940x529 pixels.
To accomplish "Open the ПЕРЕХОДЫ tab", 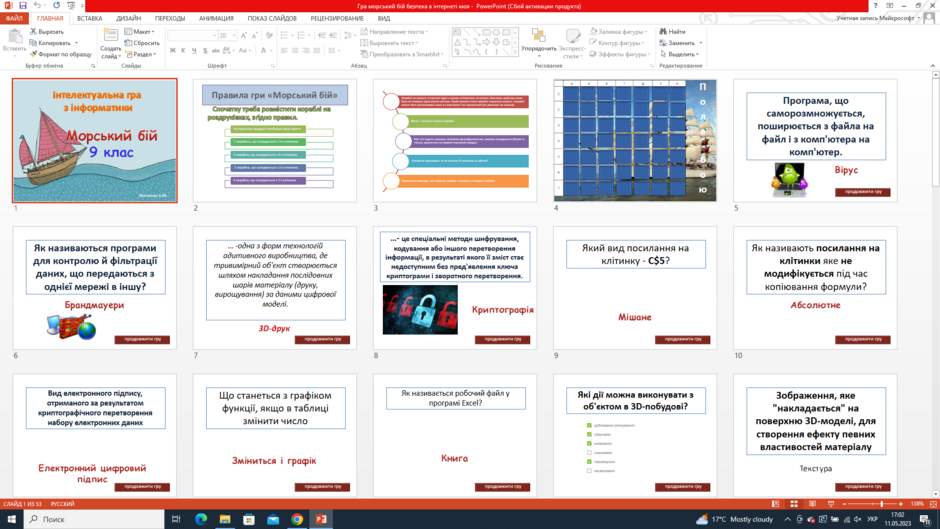I will (170, 19).
